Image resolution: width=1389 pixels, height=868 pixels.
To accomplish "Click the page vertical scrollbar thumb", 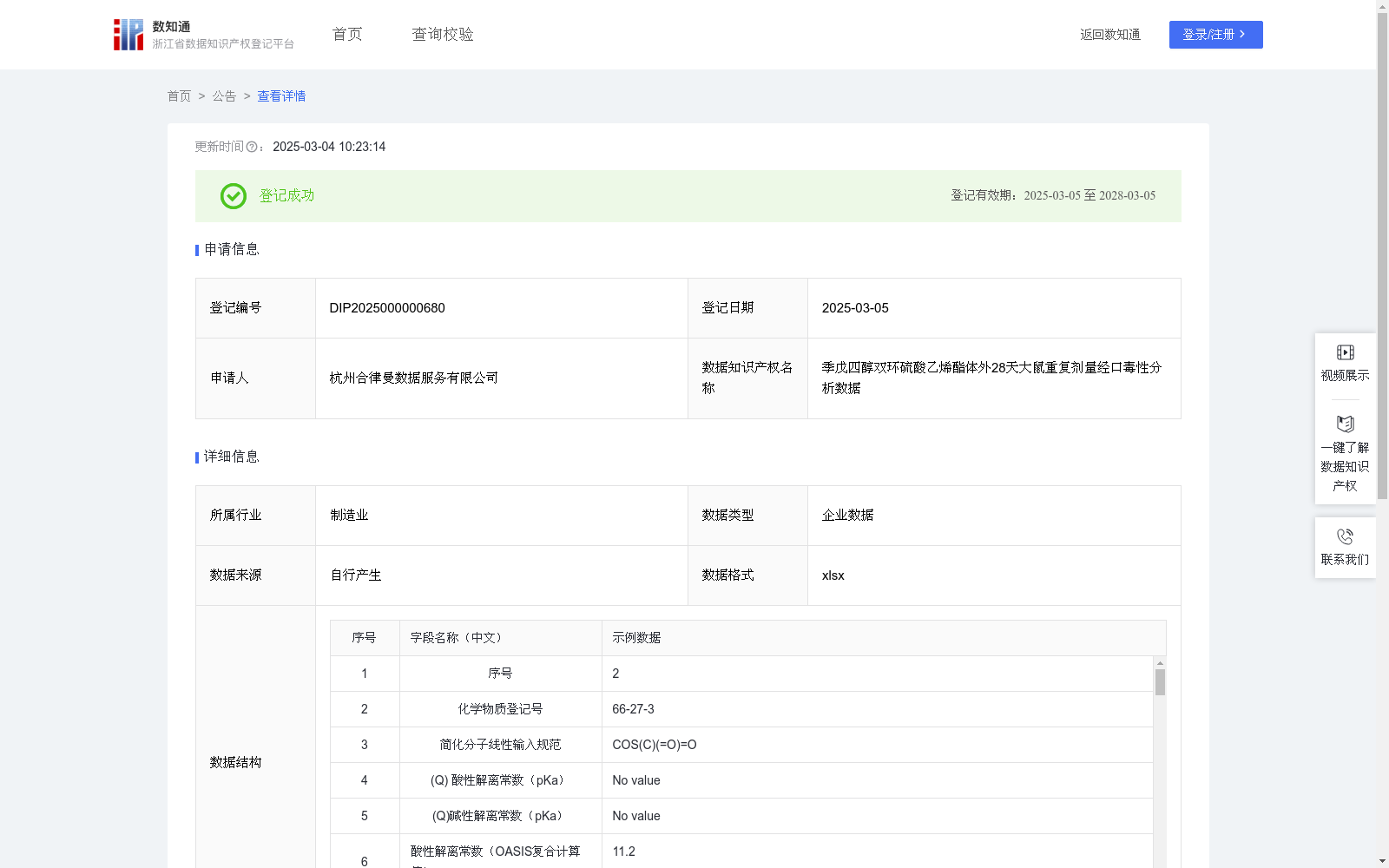I will (1382, 256).
